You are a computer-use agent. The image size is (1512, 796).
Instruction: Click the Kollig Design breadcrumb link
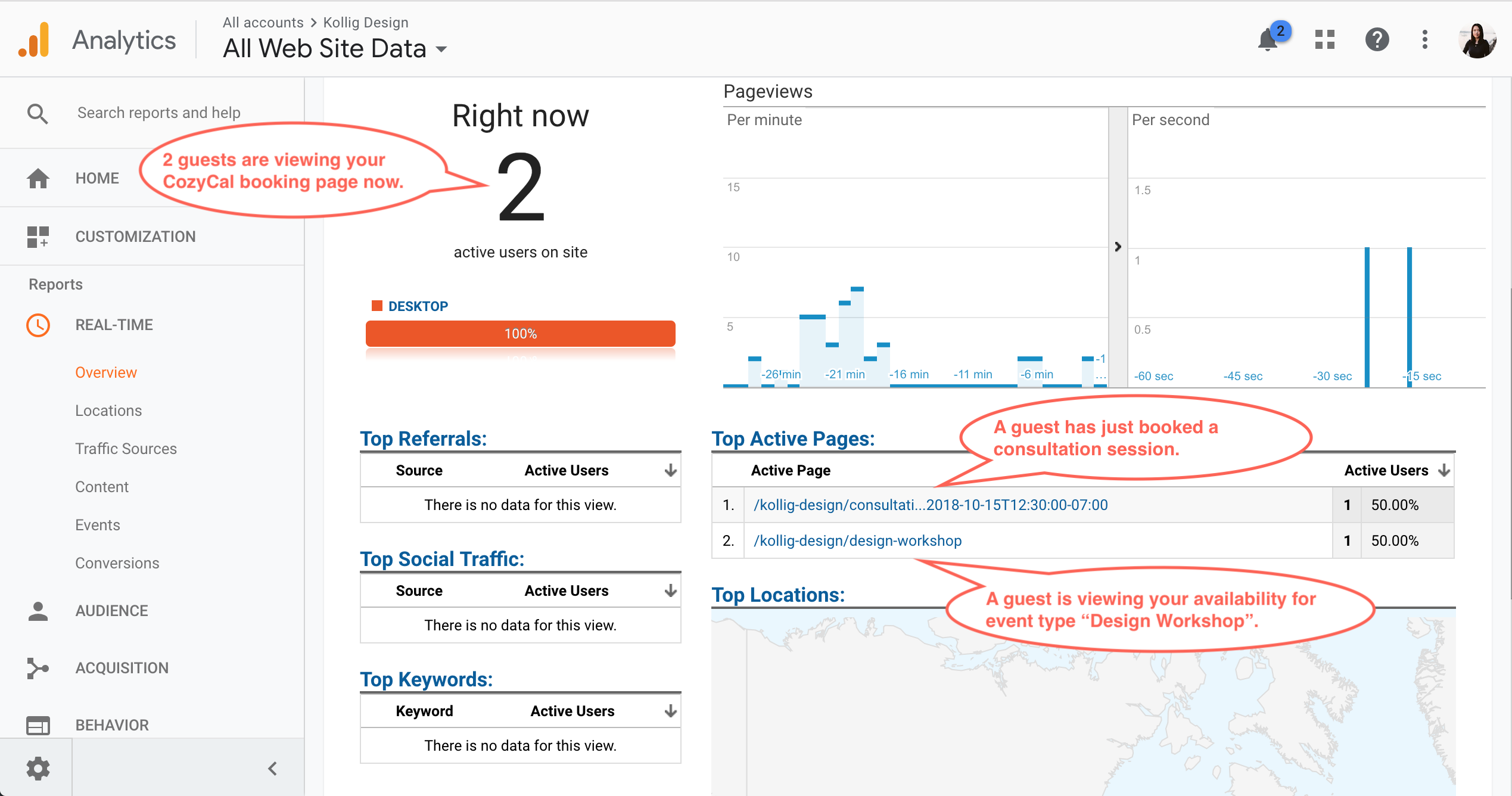click(x=365, y=23)
